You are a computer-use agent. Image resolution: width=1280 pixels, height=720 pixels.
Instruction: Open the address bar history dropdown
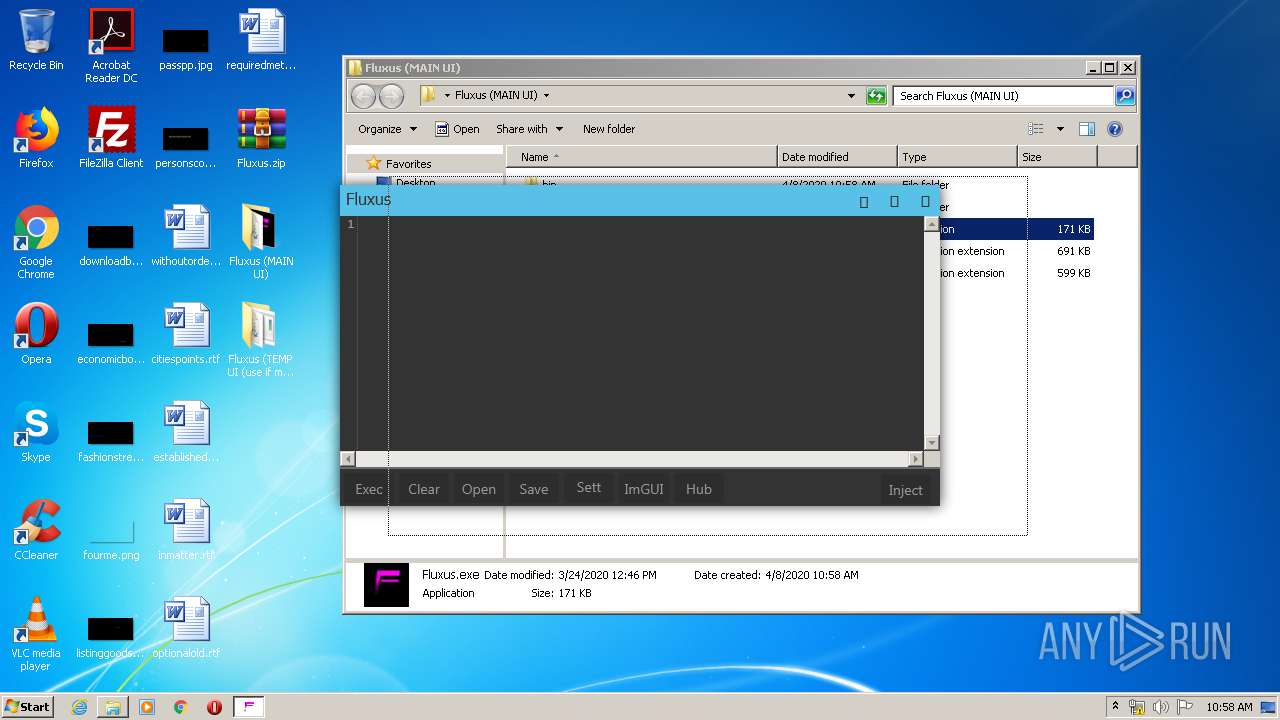[851, 96]
